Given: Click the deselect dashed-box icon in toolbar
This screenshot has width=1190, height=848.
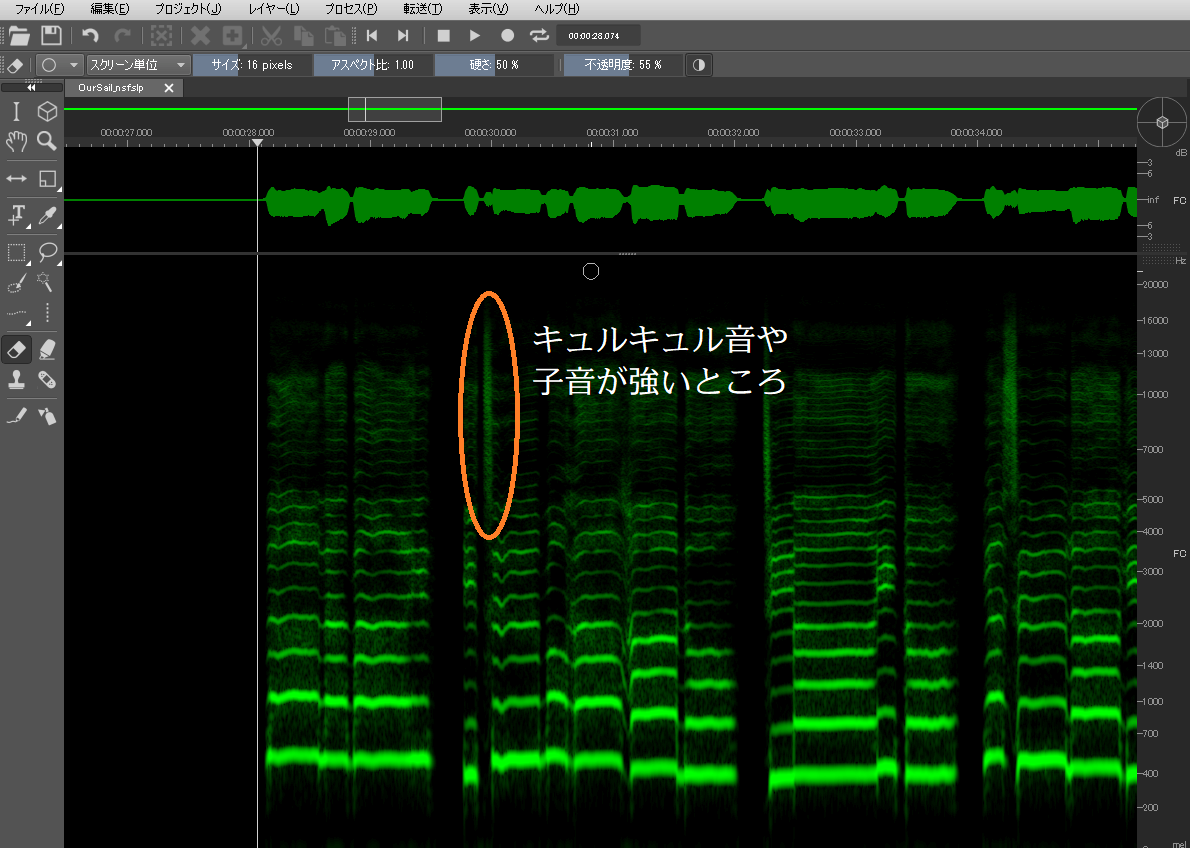Looking at the screenshot, I should point(161,36).
